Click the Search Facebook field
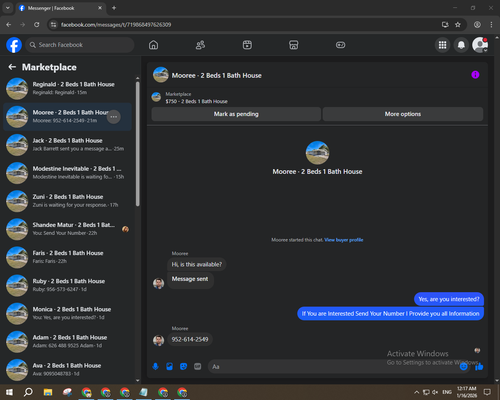This screenshot has width=500, height=400. (80, 45)
